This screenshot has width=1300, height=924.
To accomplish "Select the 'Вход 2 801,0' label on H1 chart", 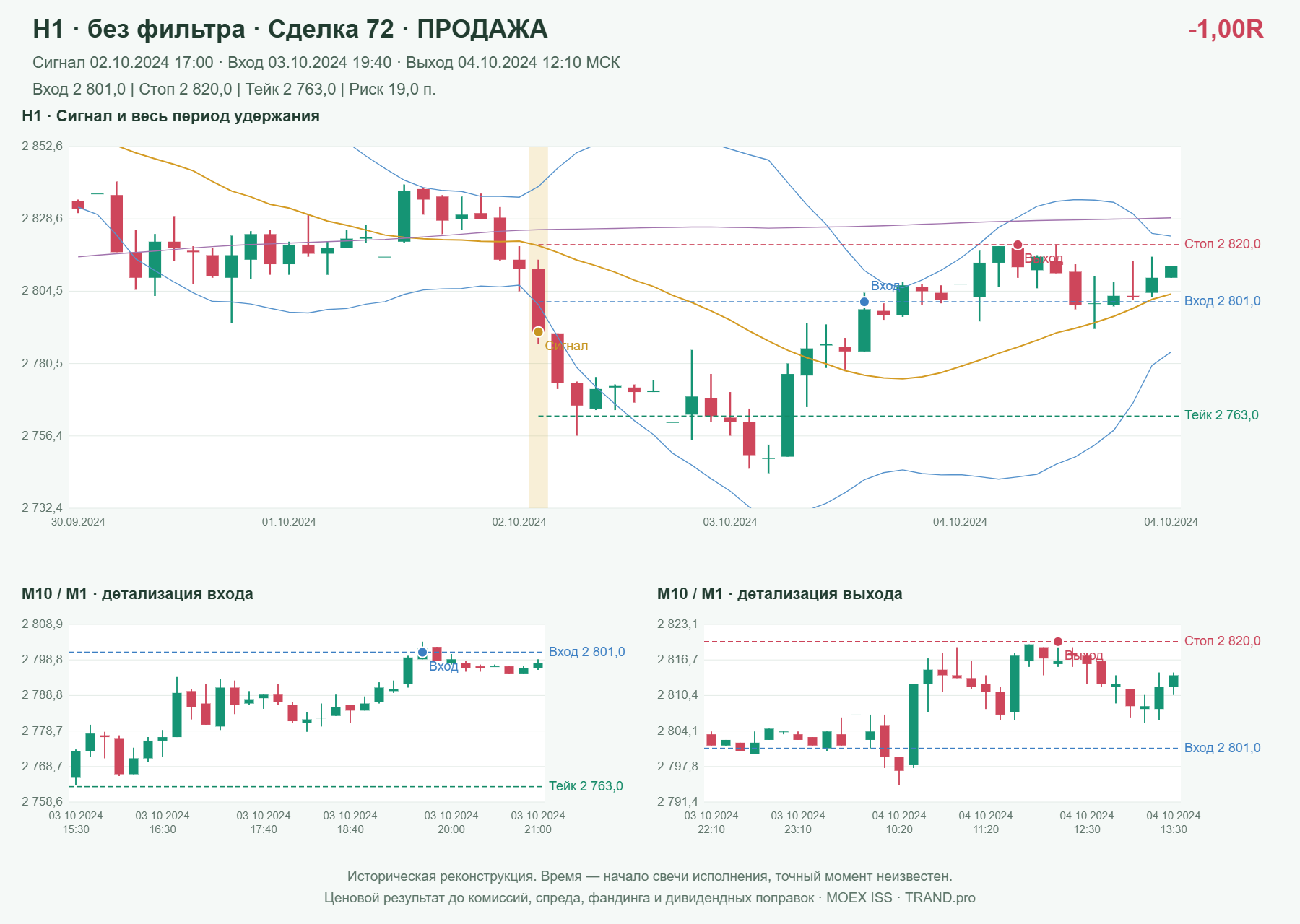I will (1222, 301).
